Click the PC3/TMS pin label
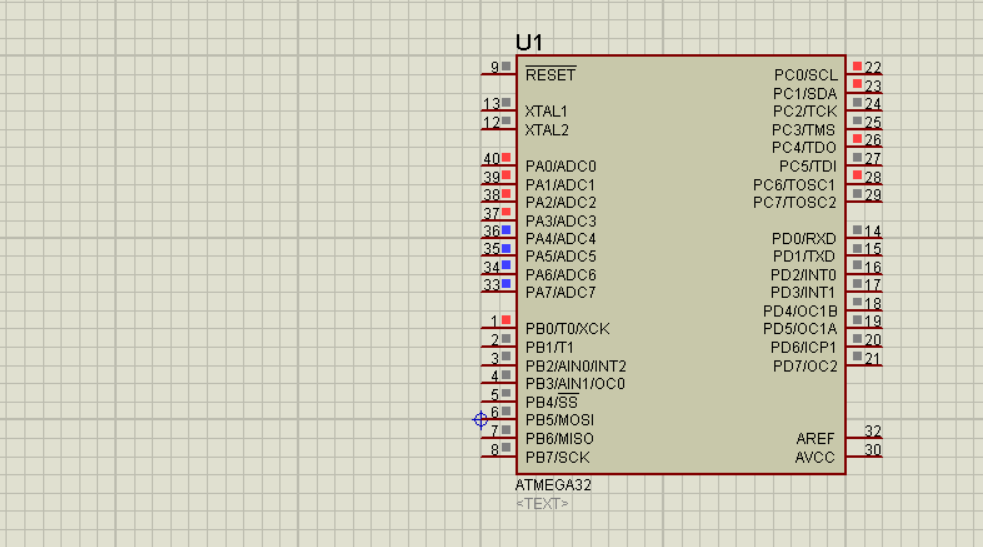The width and height of the screenshot is (983, 547). point(804,130)
